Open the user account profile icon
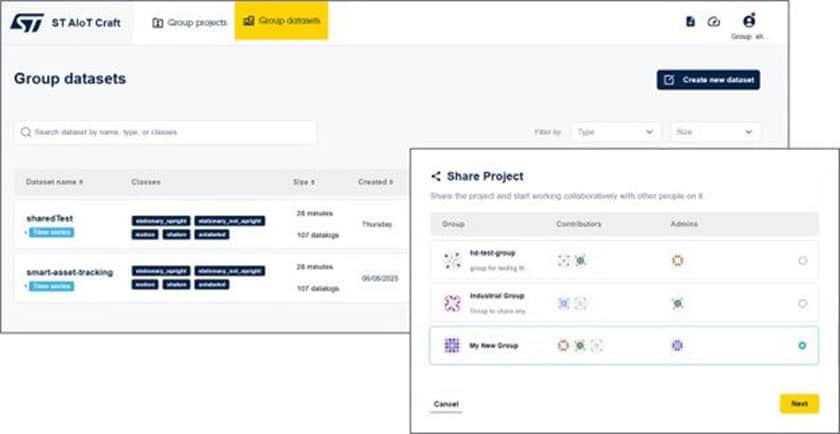This screenshot has height=434, width=840. pyautogui.click(x=748, y=21)
